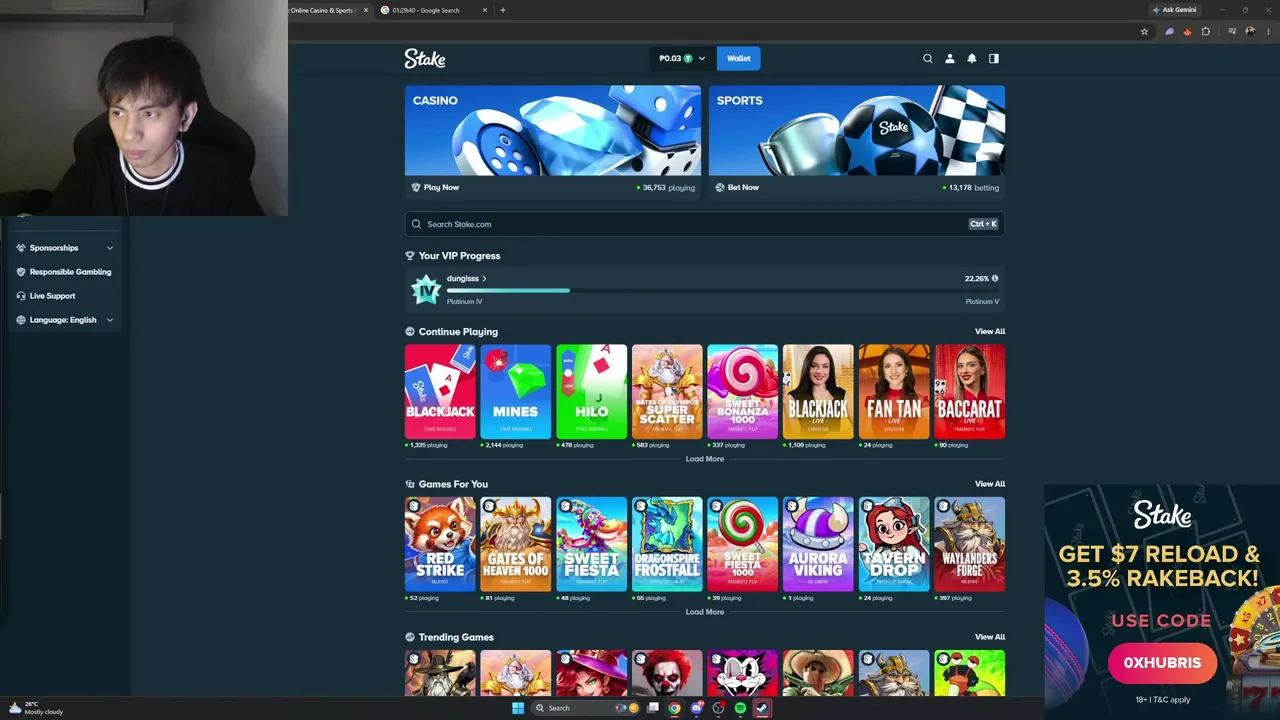Viewport: 1280px width, 720px height.
Task: Open the Chrome extensions puzzle icon
Action: [1205, 31]
